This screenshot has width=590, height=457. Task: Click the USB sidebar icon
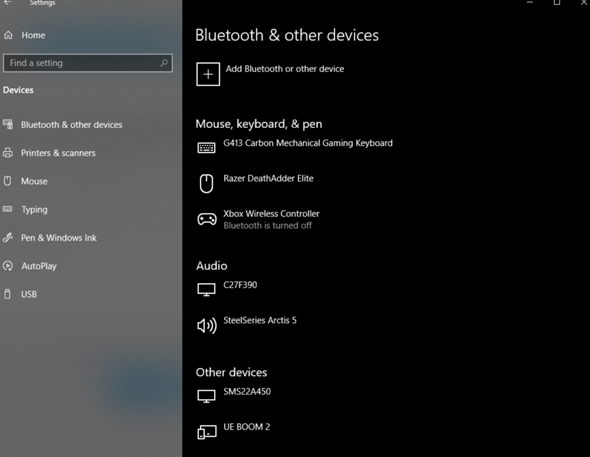[x=8, y=294]
